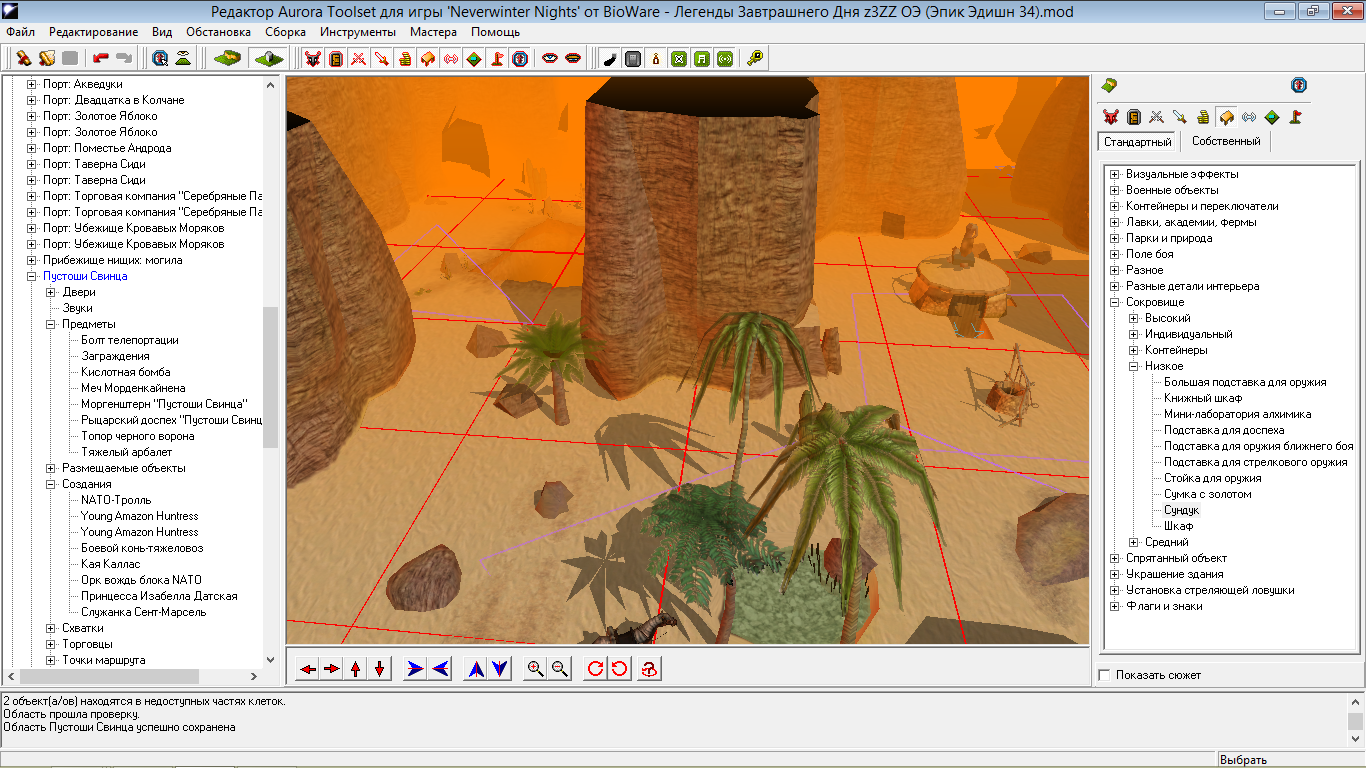The height and width of the screenshot is (768, 1366).
Task: Select Принцесса Изабелла Датская entry
Action: [159, 596]
